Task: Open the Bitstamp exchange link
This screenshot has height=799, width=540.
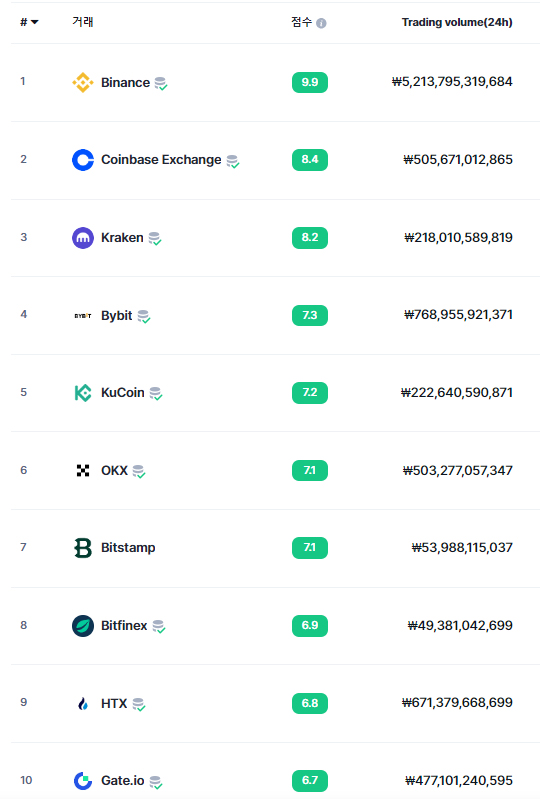Action: [x=128, y=548]
